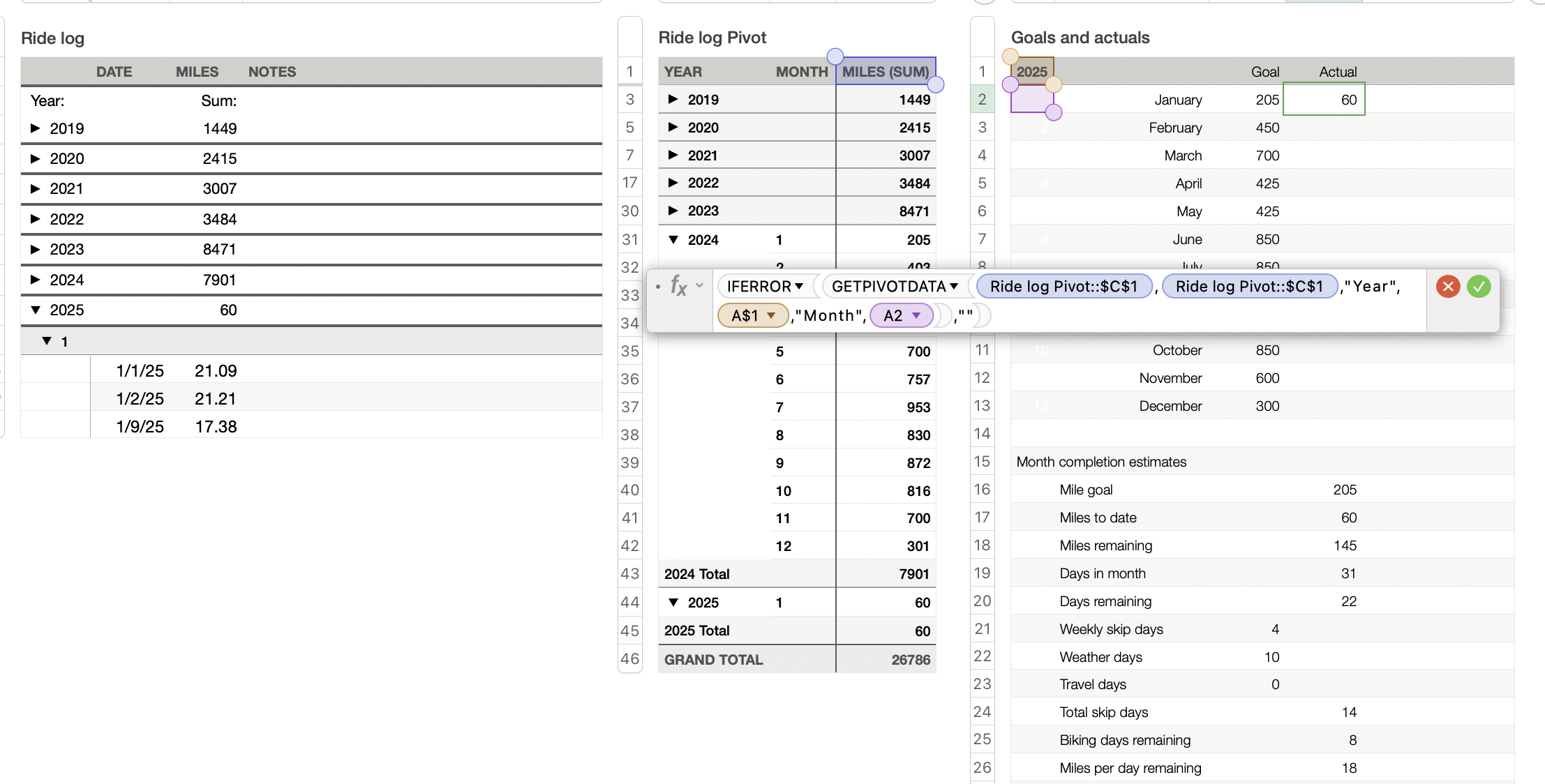Cancel the formula edit with red X
This screenshot has height=784, width=1545.
(x=1448, y=287)
